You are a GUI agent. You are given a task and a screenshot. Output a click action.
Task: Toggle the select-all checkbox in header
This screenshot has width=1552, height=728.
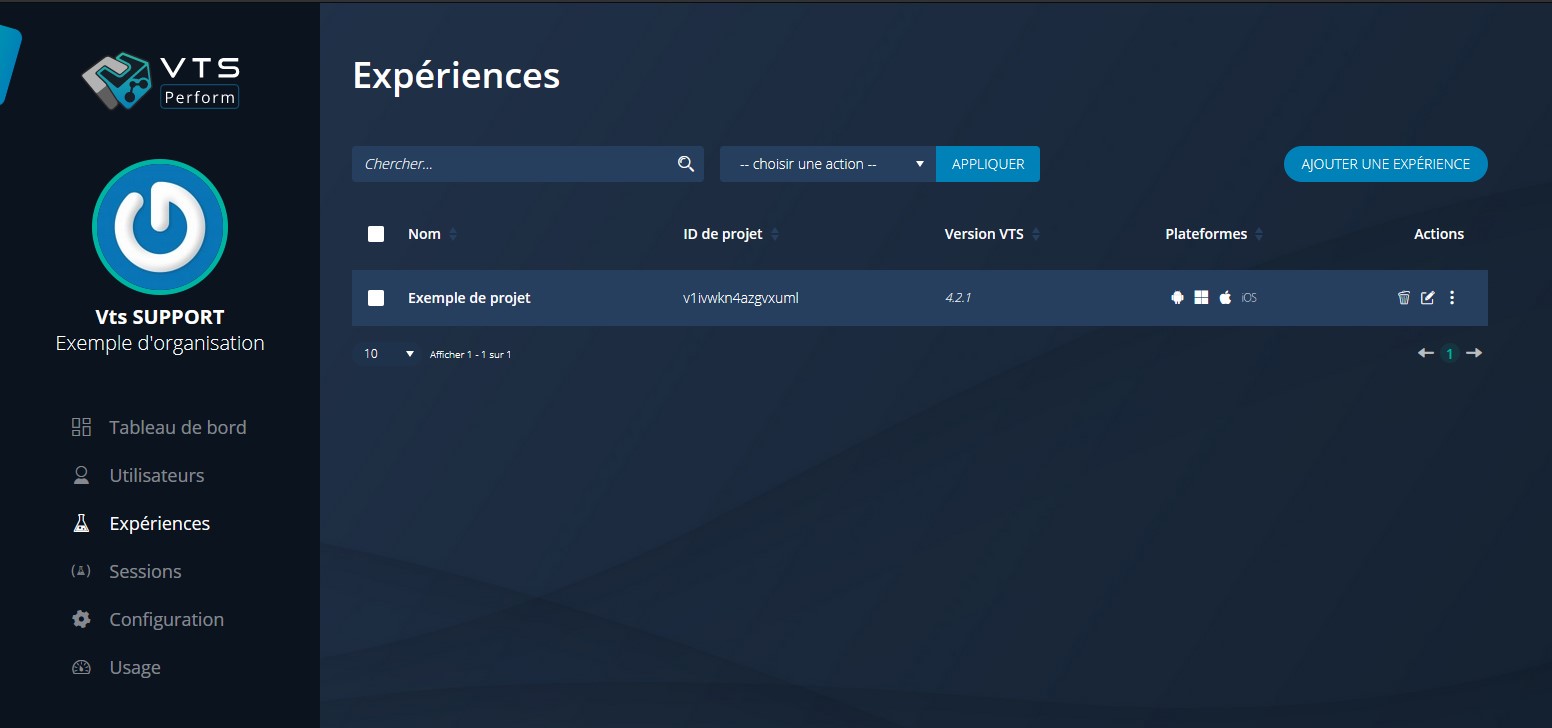click(x=376, y=234)
